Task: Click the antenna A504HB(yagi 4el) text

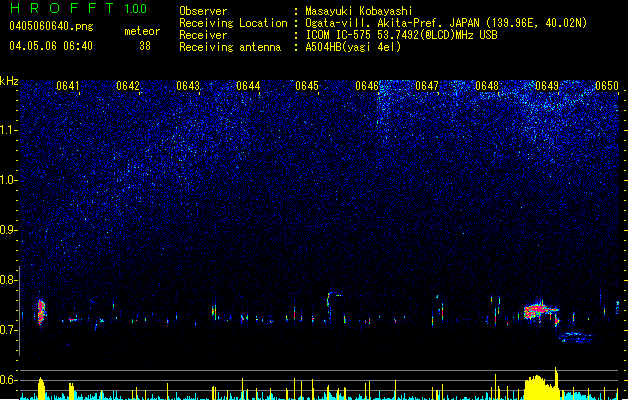Action: coord(353,47)
